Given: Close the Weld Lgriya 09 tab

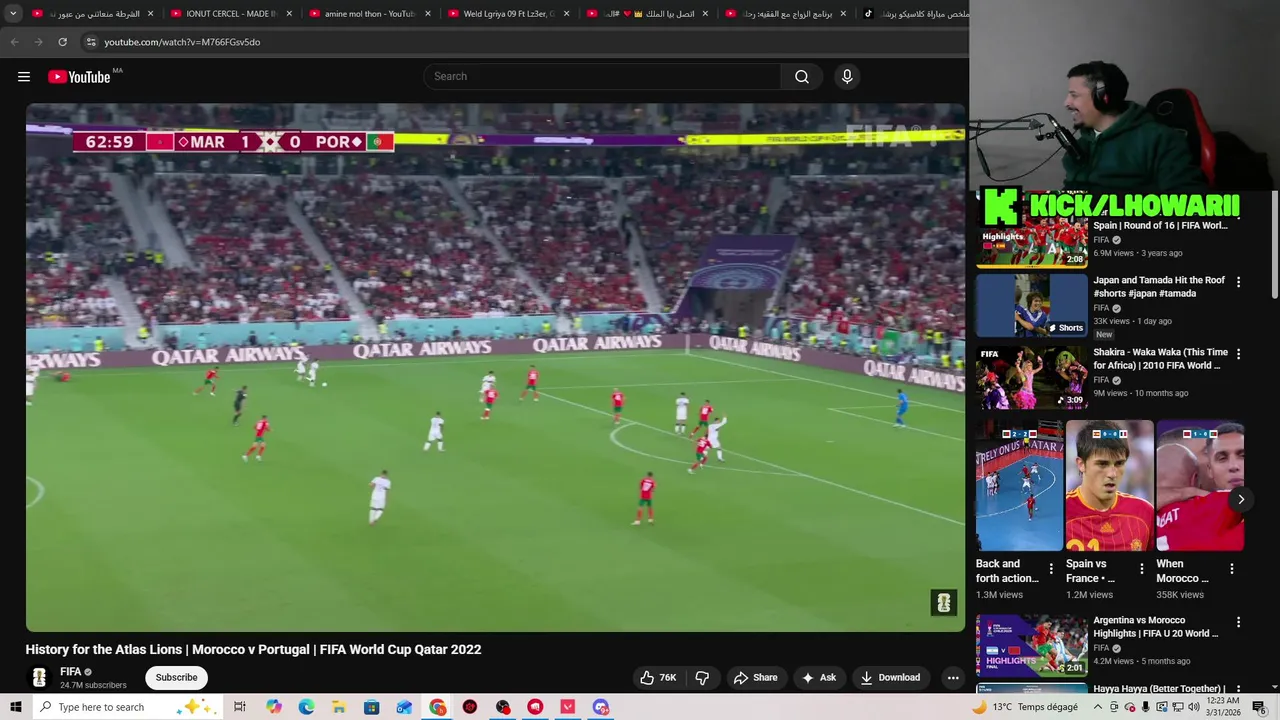Looking at the screenshot, I should pos(566,14).
